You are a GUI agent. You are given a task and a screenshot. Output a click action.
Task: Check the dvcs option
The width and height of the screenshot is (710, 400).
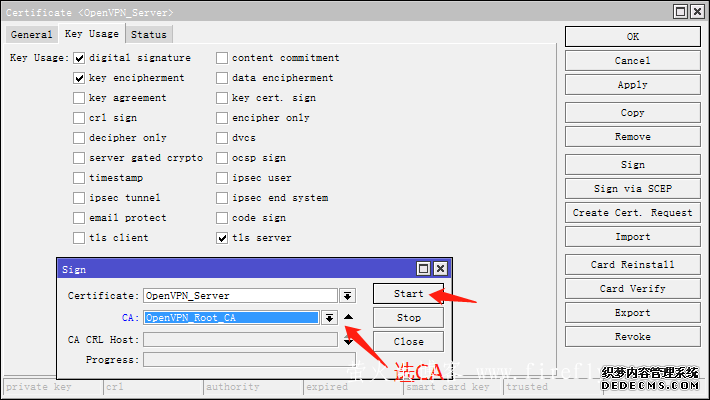coord(222,138)
